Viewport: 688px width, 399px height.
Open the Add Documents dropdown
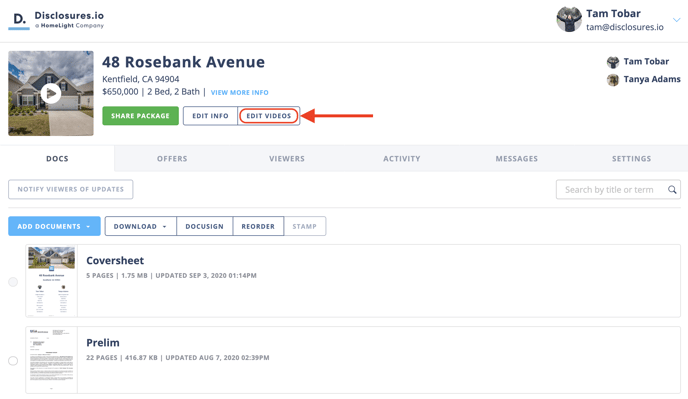tap(54, 226)
